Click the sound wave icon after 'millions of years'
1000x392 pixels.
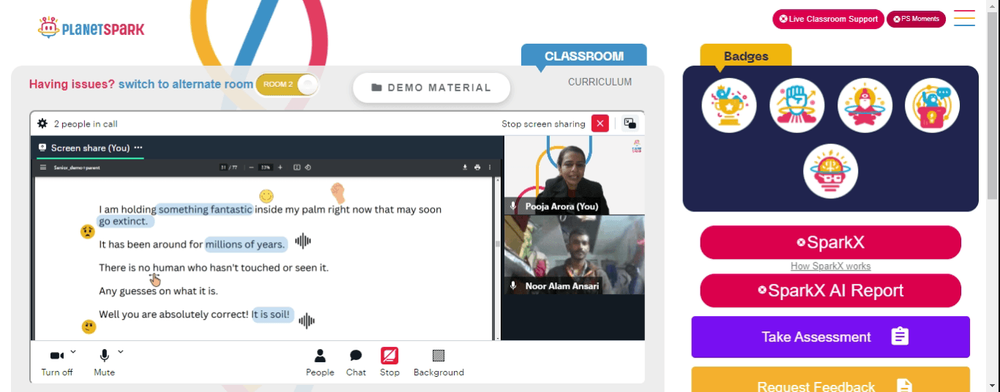[x=303, y=241]
